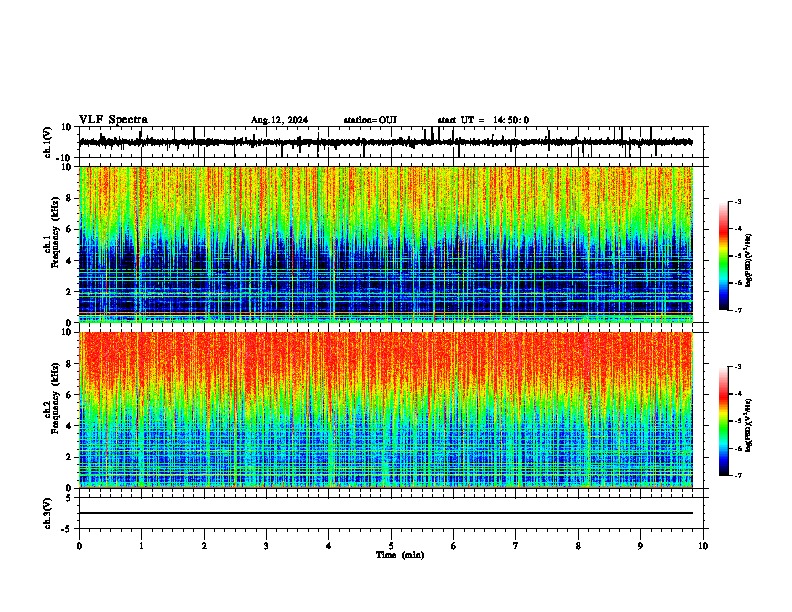Viewport: 792px width, 612px height.
Task: Click the time axis tick label "6"
Action: pyautogui.click(x=454, y=546)
